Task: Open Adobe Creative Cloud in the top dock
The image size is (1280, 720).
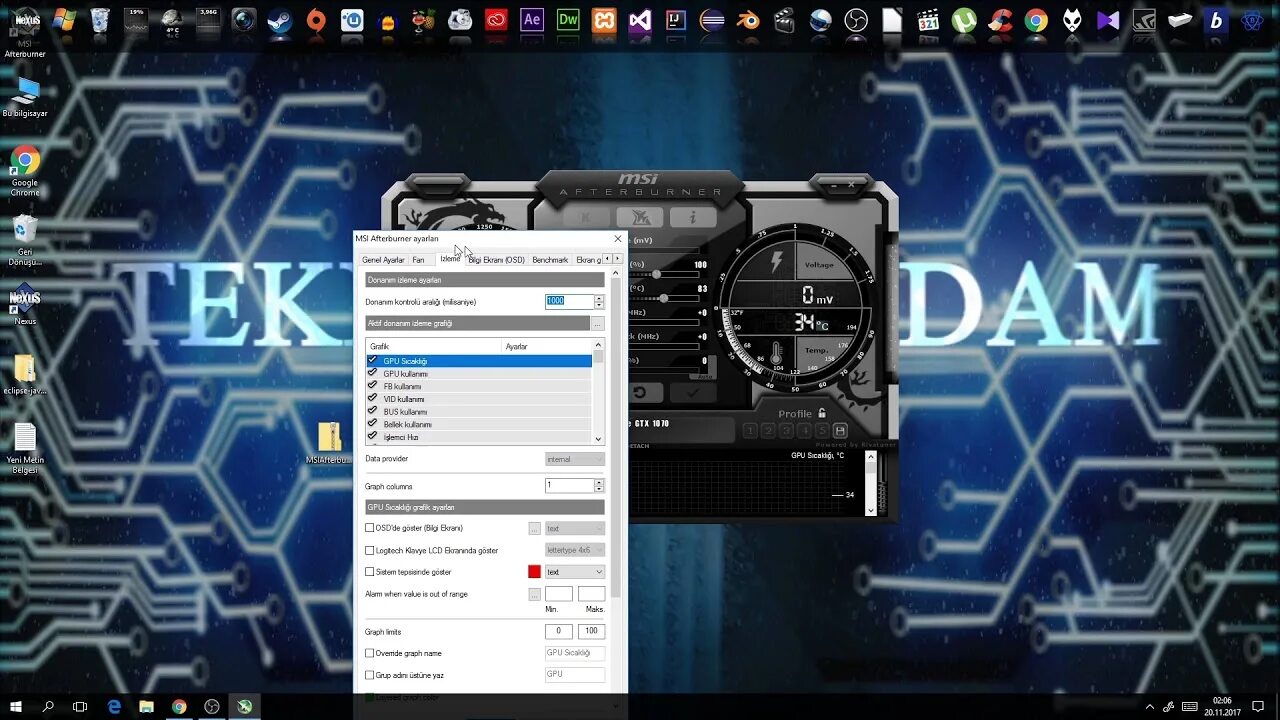Action: [x=496, y=20]
